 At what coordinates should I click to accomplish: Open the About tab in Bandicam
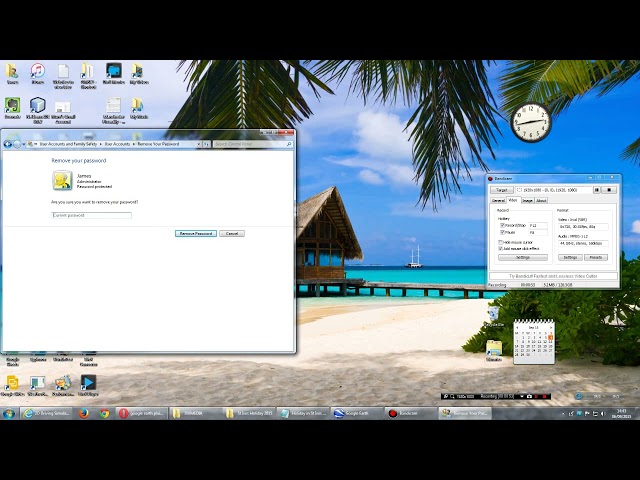541,200
